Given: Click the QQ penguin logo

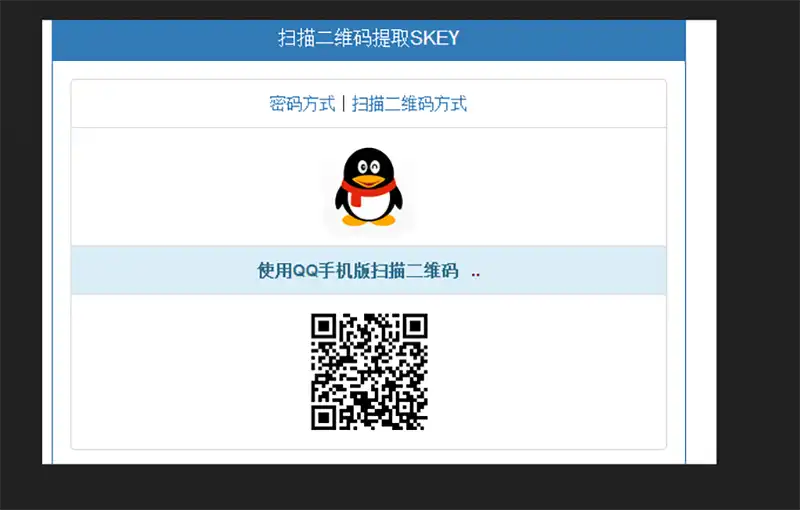Looking at the screenshot, I should point(368,187).
